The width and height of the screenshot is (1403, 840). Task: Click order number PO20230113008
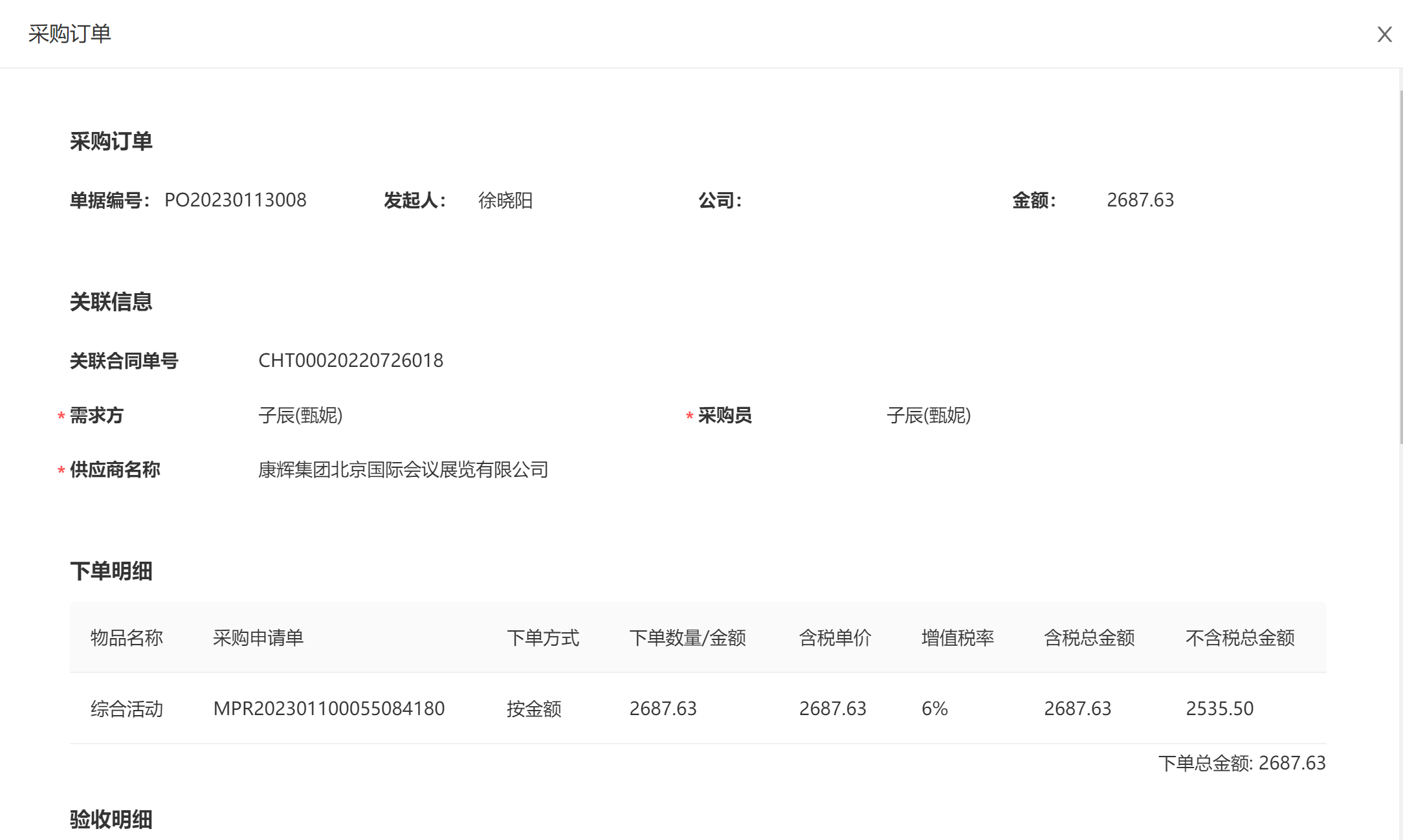click(x=235, y=200)
